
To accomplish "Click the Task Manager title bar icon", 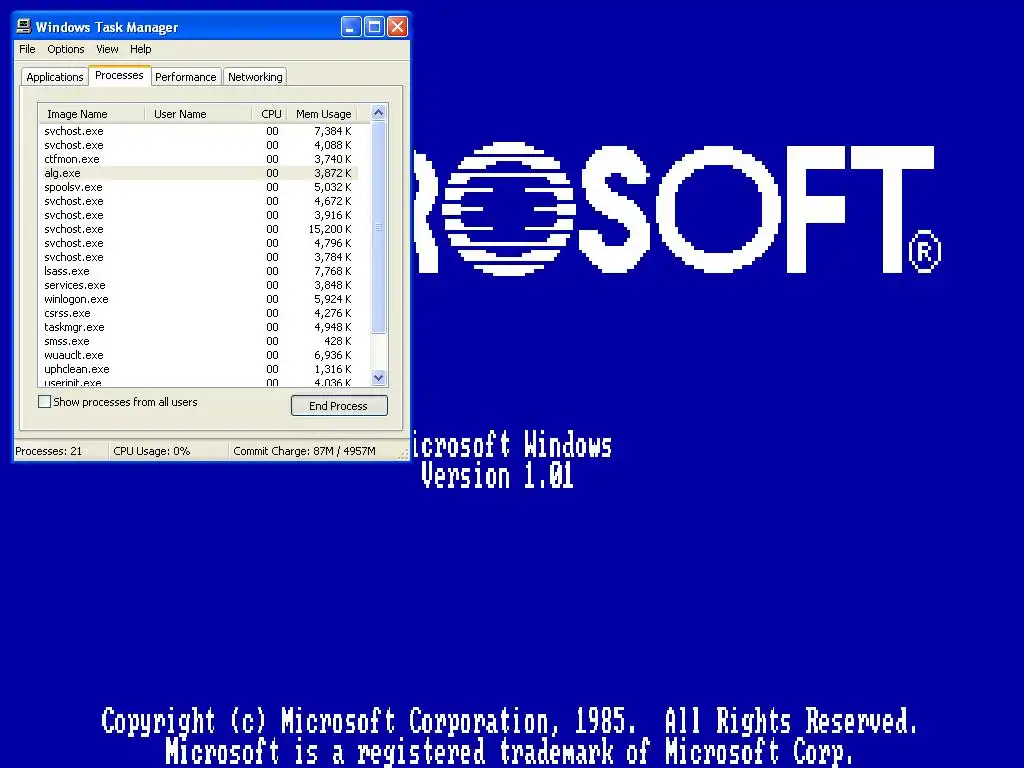I will (24, 26).
